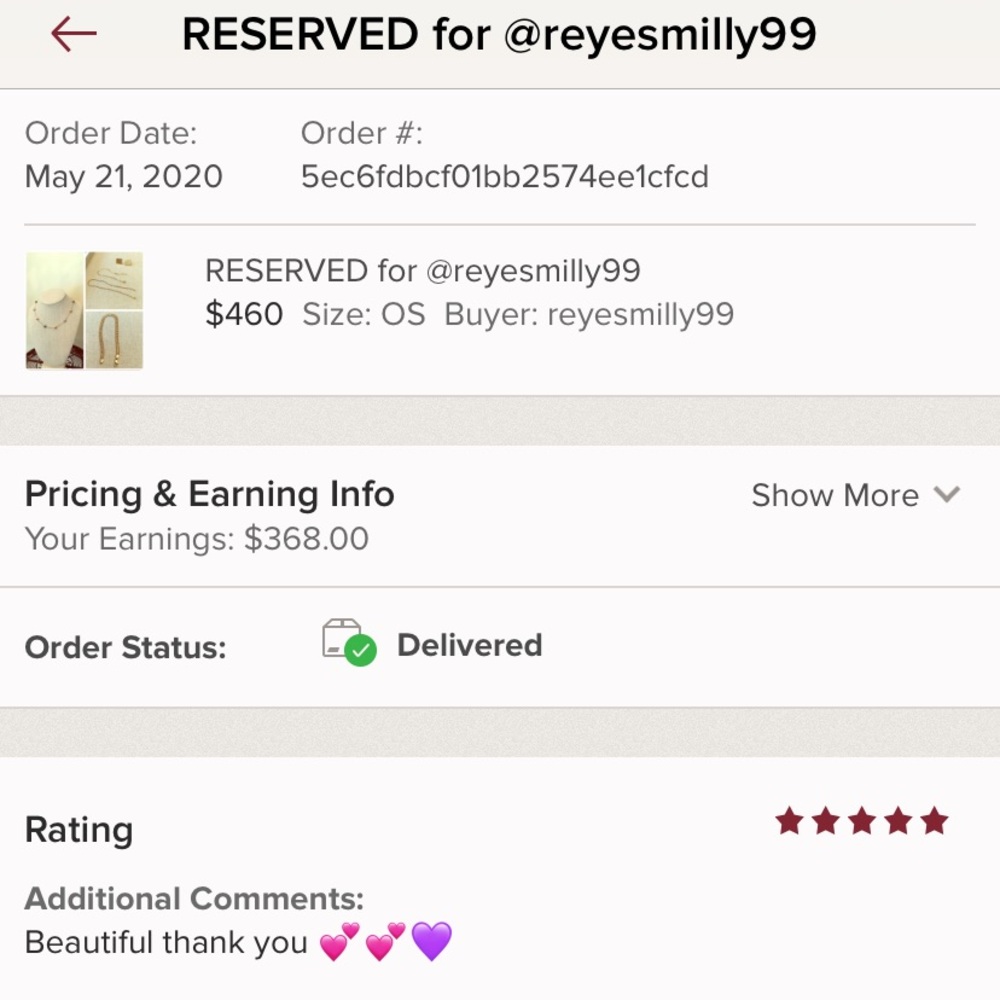Tap the purple heart emoji
Image resolution: width=1000 pixels, height=1000 pixels.
[432, 941]
